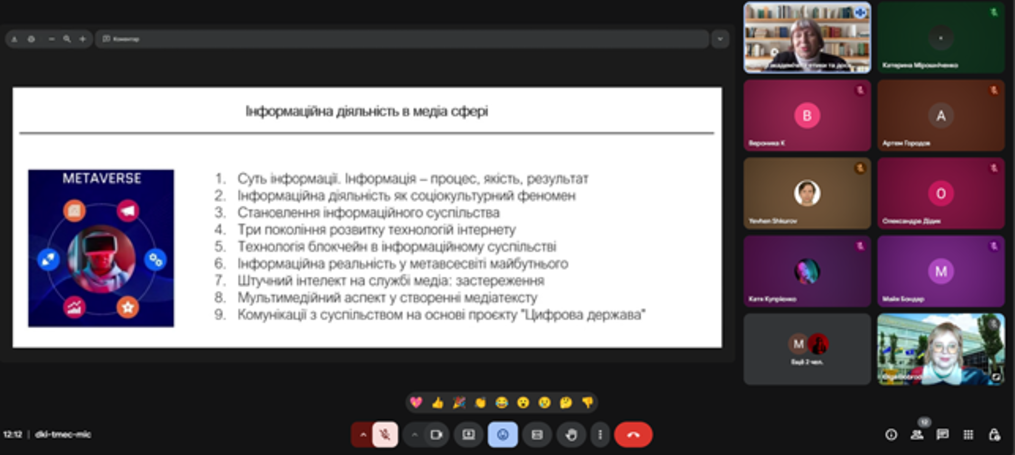Toggle the muted microphone button
Image resolution: width=1015 pixels, height=455 pixels.
click(x=385, y=434)
